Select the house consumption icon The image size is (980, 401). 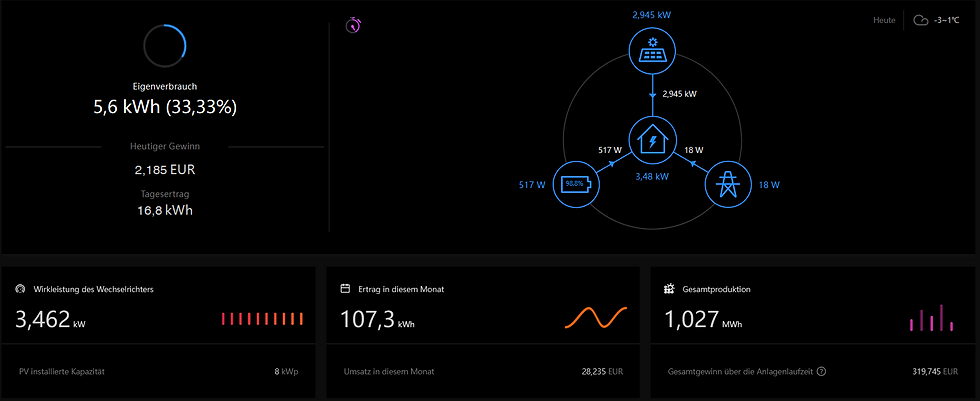[x=652, y=142]
